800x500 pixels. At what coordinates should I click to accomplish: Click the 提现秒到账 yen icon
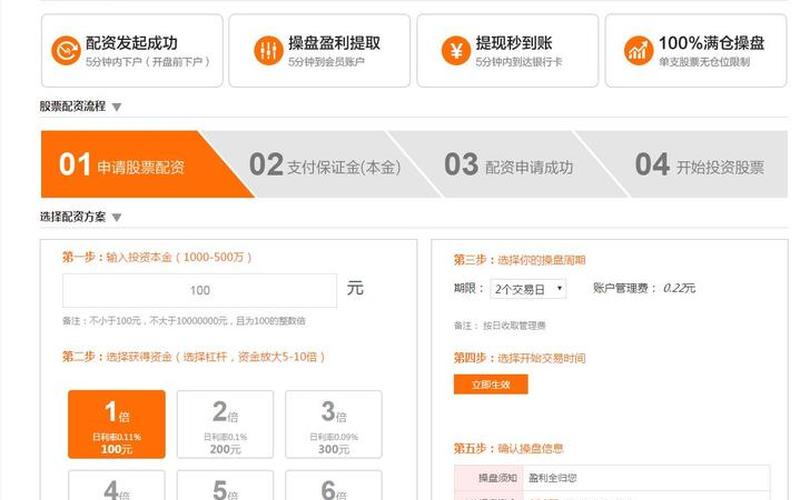coord(456,51)
